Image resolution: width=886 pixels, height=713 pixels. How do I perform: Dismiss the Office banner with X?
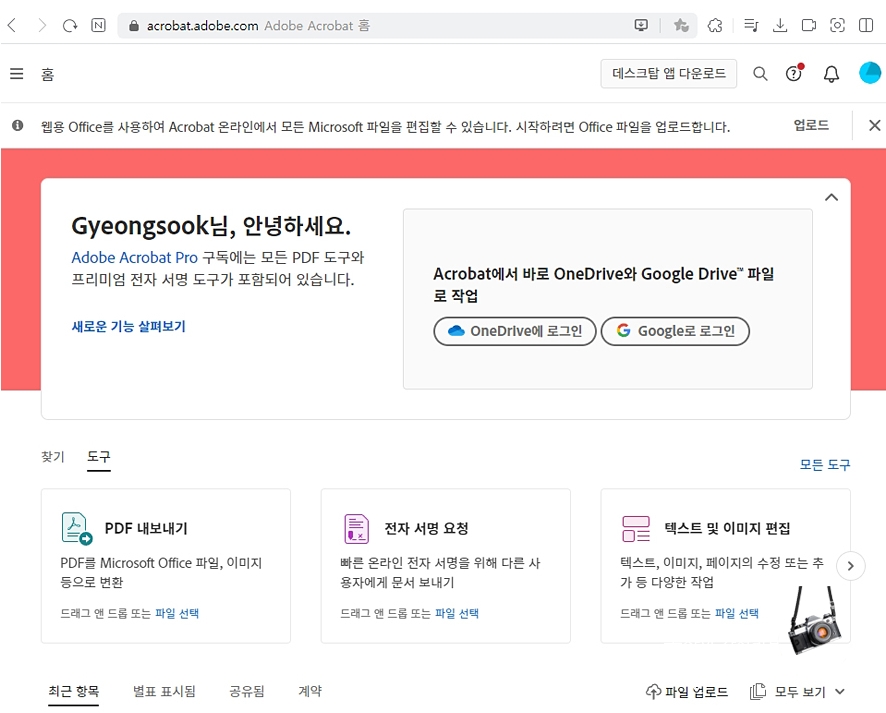tap(874, 125)
